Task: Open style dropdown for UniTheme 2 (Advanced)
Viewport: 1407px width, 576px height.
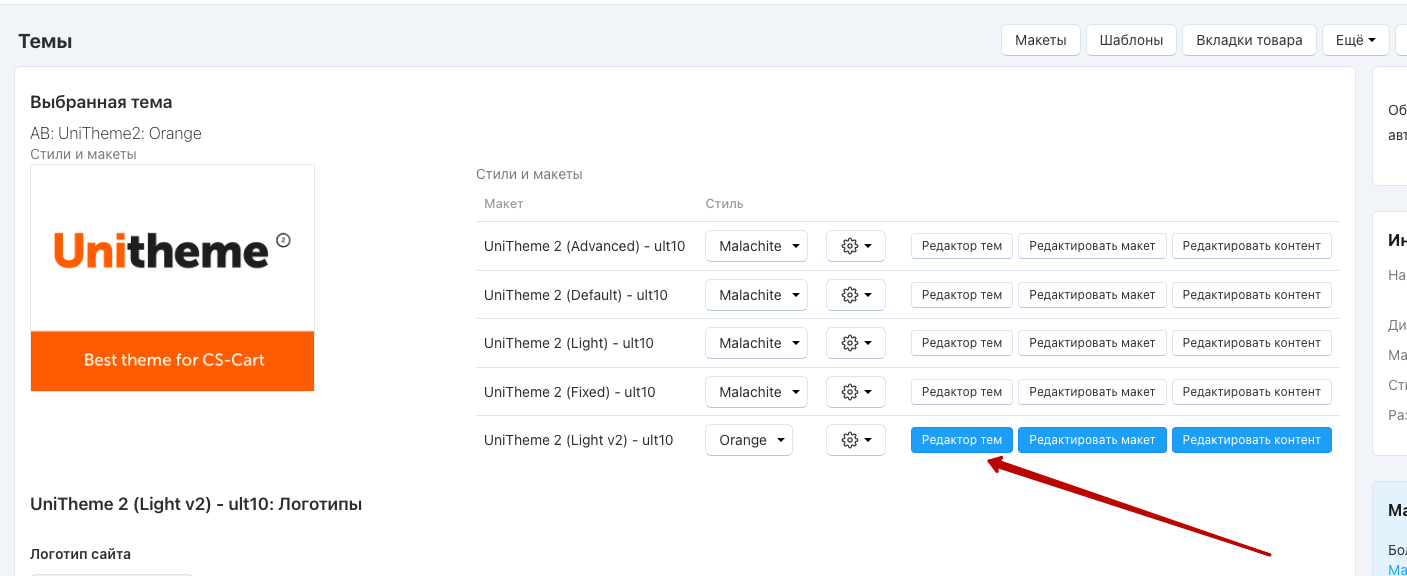Action: (x=756, y=246)
